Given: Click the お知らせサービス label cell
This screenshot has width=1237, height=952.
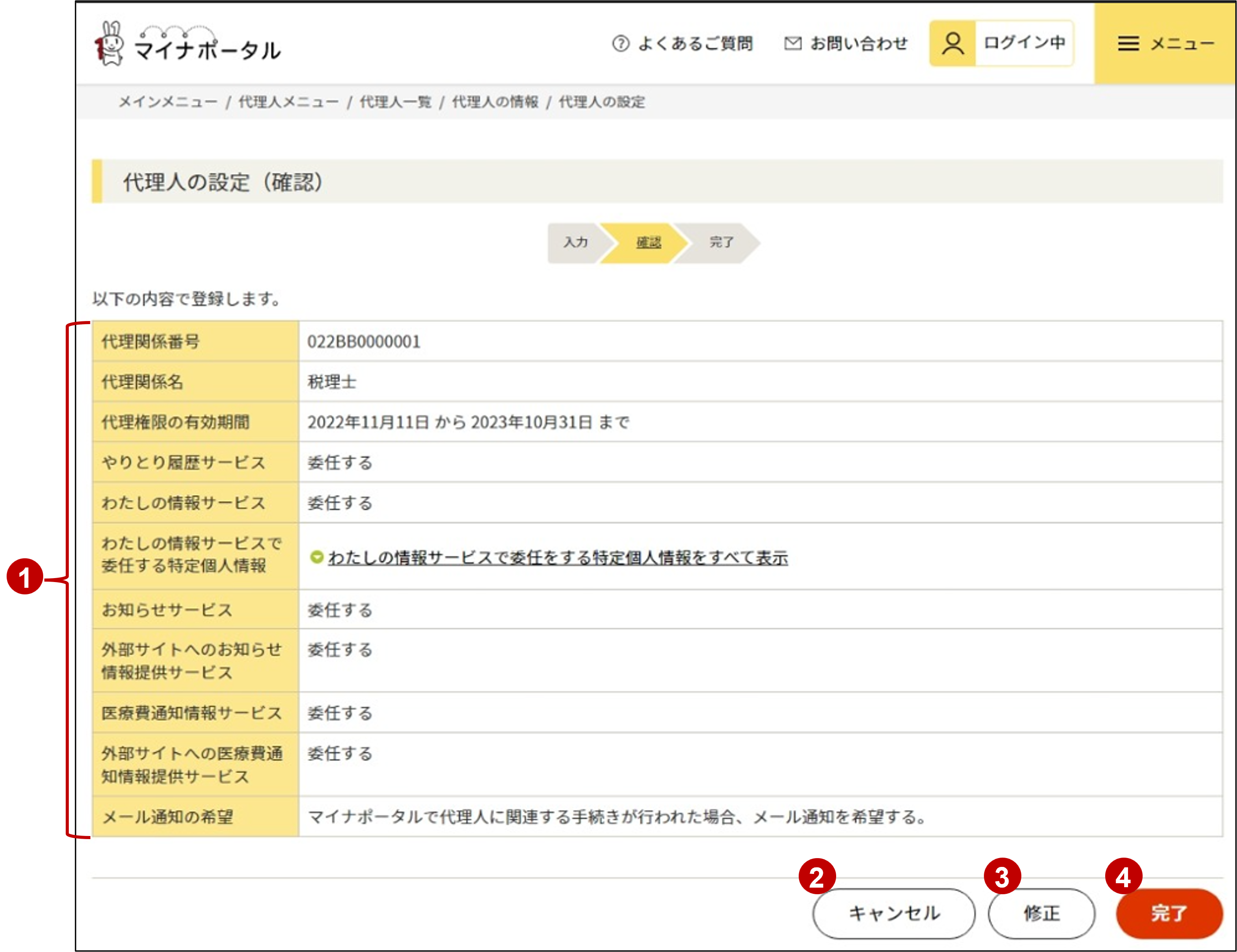Looking at the screenshot, I should click(x=195, y=609).
